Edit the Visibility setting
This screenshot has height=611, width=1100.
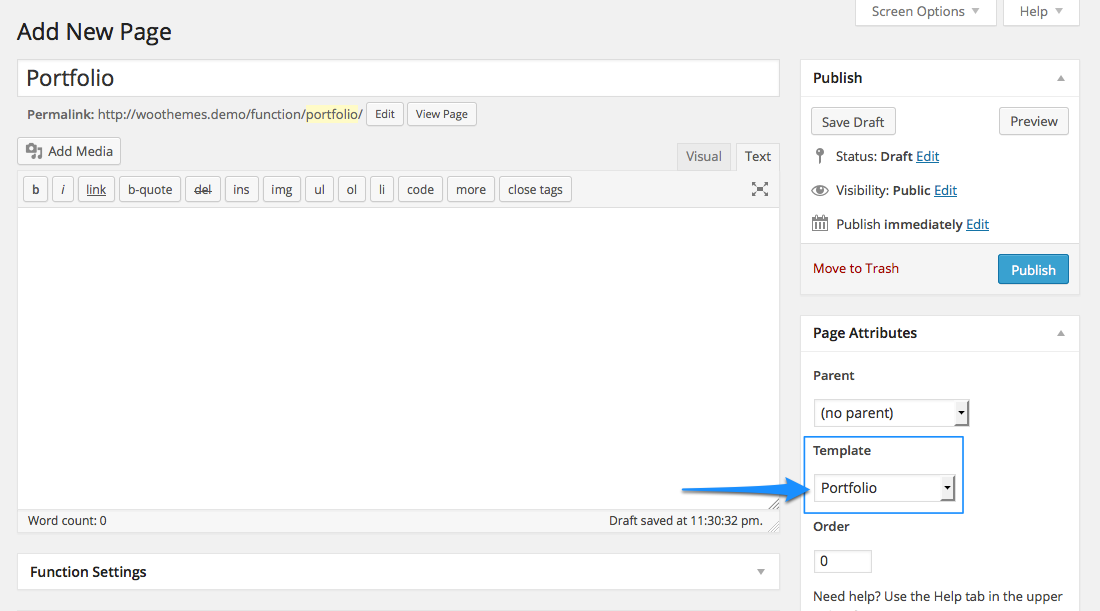click(945, 190)
